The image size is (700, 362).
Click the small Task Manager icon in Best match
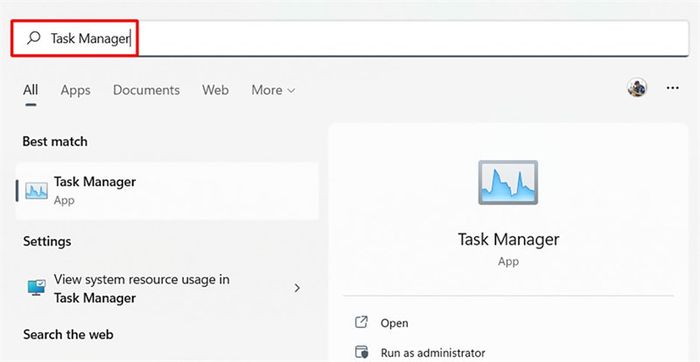coord(36,191)
